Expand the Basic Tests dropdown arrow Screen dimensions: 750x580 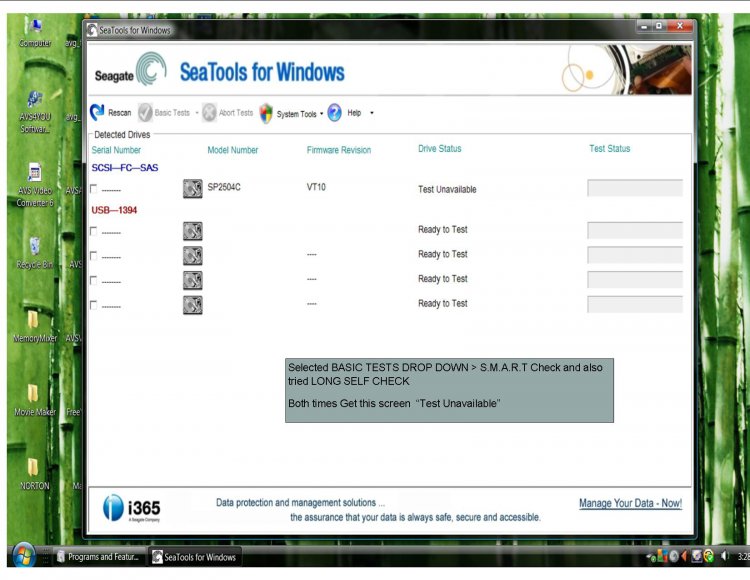[x=197, y=113]
